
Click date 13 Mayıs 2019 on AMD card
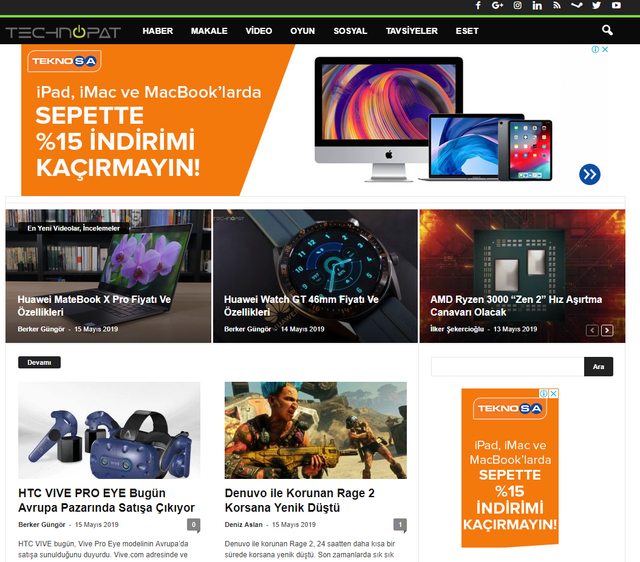tap(515, 329)
